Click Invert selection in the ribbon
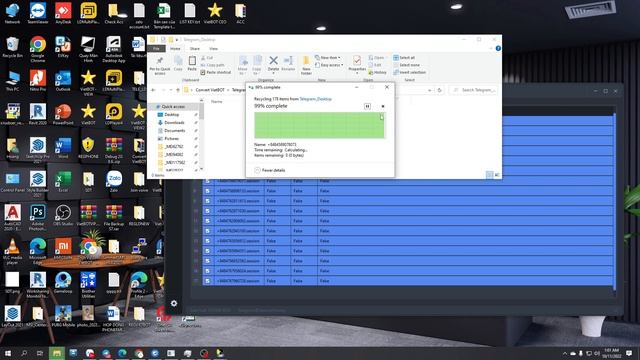Viewport: 640px width, 360px height. click(x=409, y=72)
